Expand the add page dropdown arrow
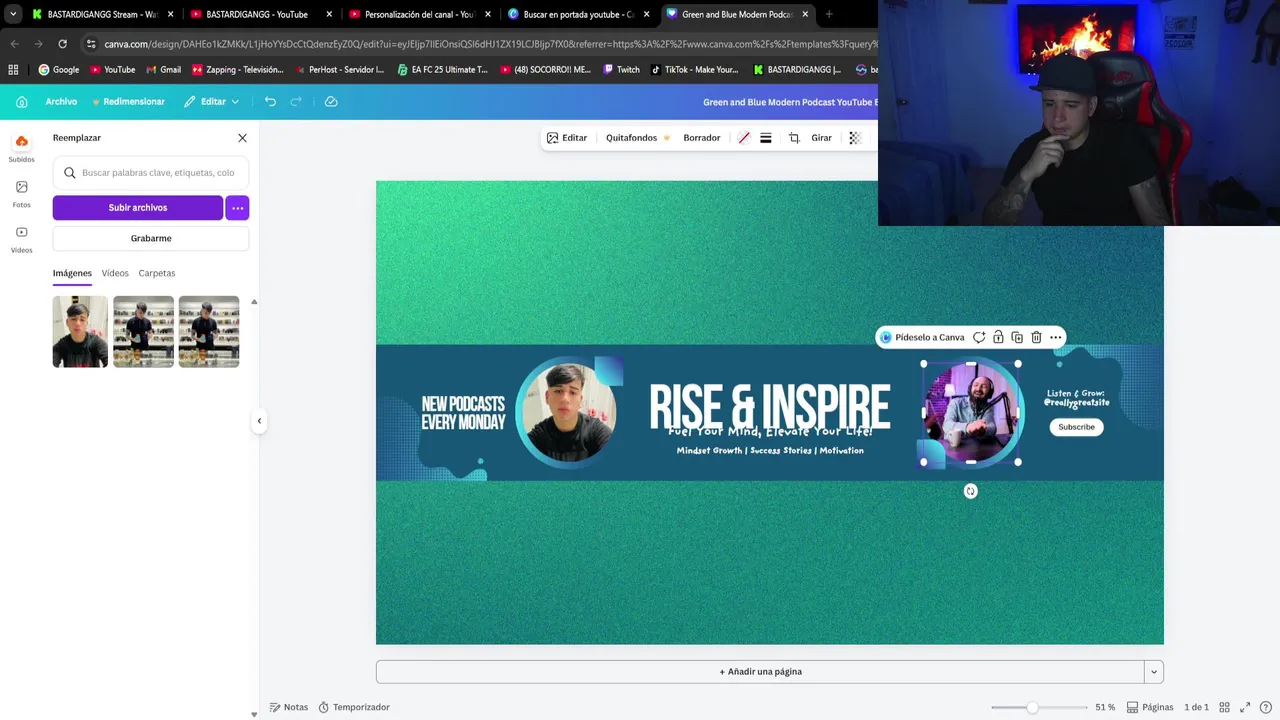This screenshot has width=1280, height=720. pos(1154,672)
